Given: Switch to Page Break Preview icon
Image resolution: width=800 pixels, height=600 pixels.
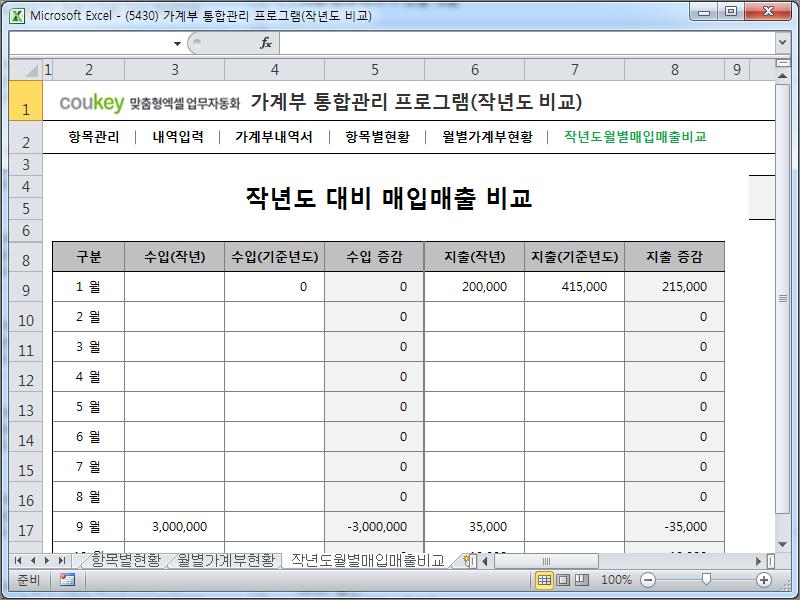Looking at the screenshot, I should pyautogui.click(x=582, y=580).
